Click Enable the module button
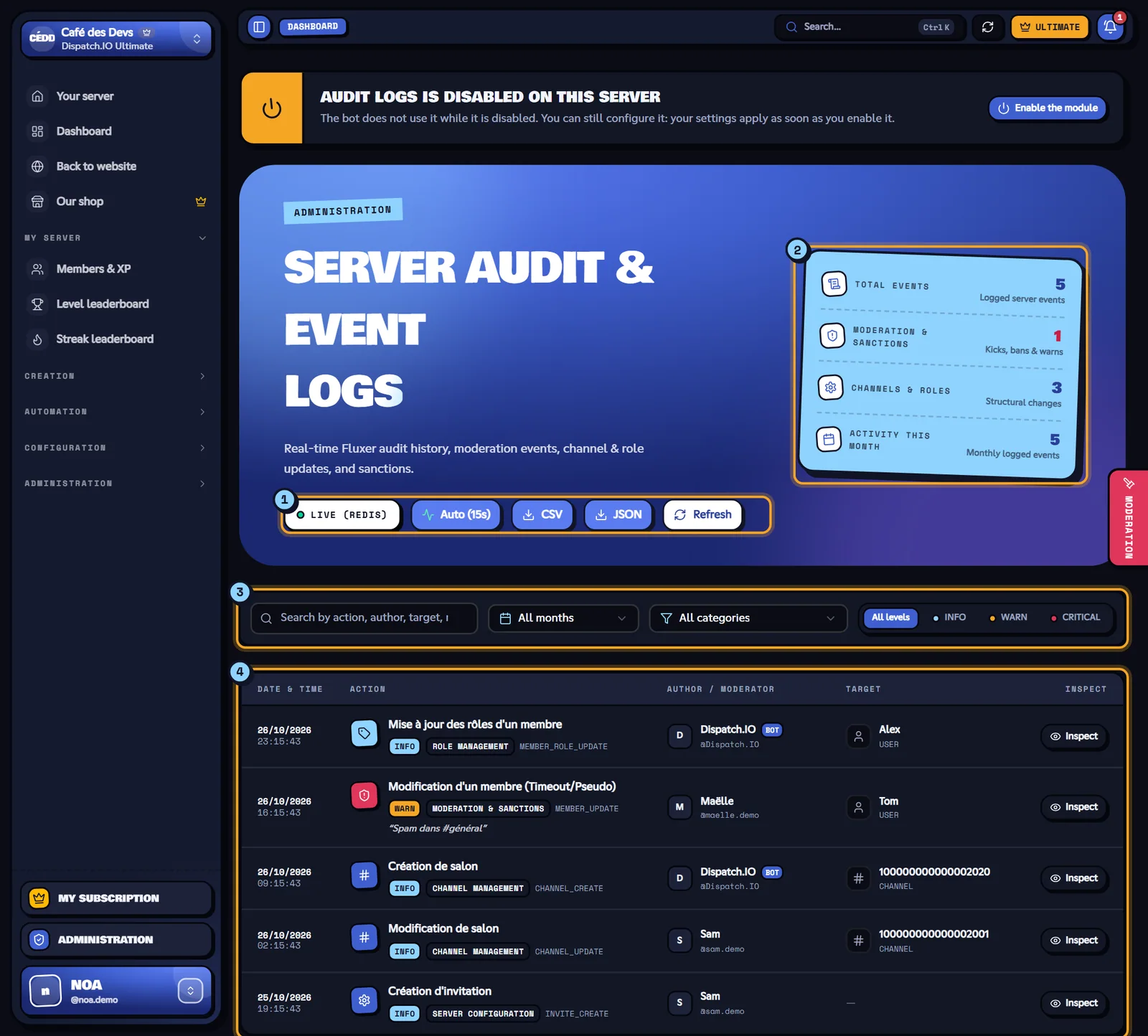This screenshot has width=1148, height=1036. pos(1048,108)
